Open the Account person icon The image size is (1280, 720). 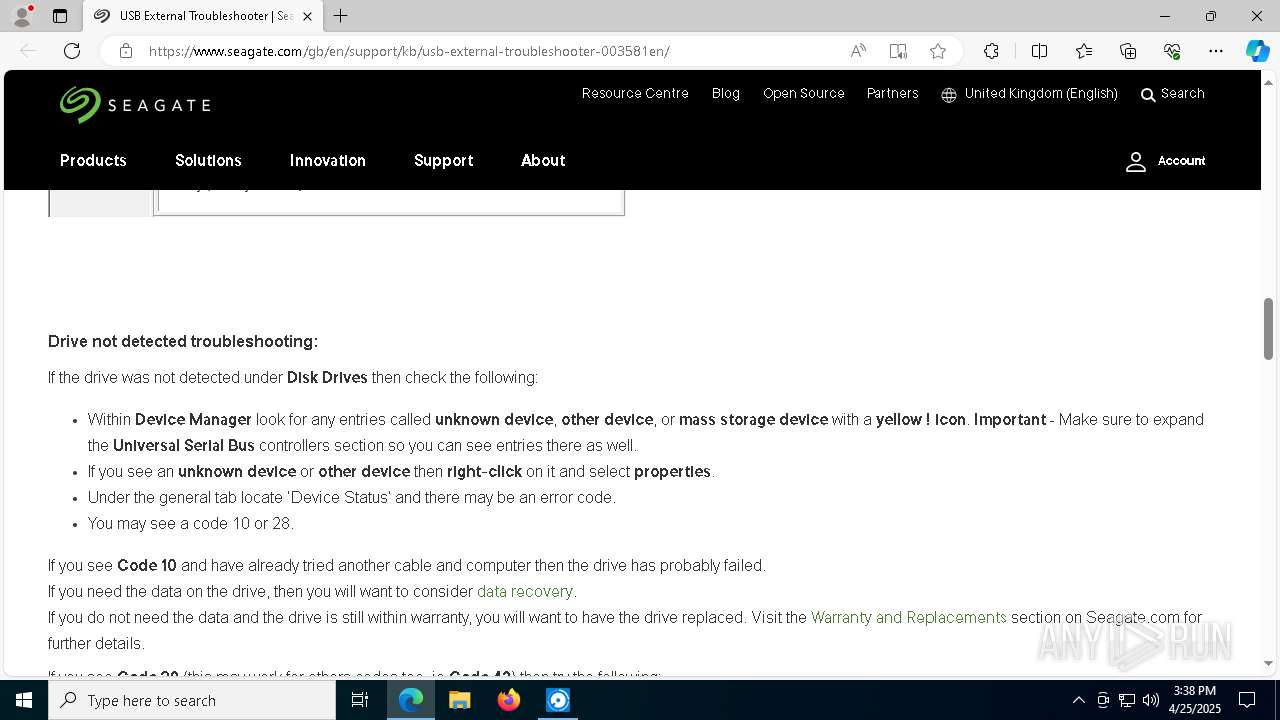[x=1136, y=161]
